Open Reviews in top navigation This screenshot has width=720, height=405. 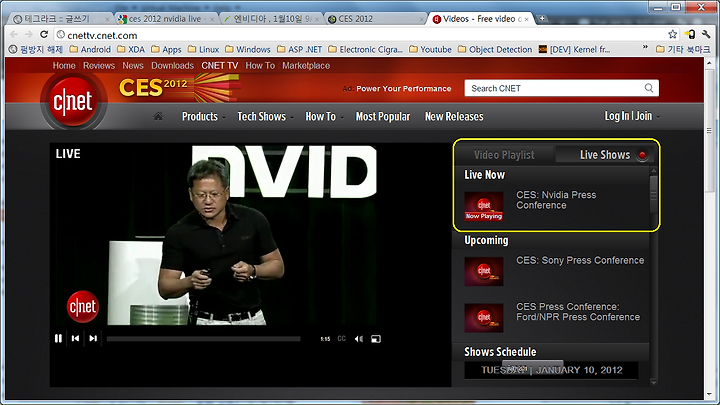(x=99, y=66)
